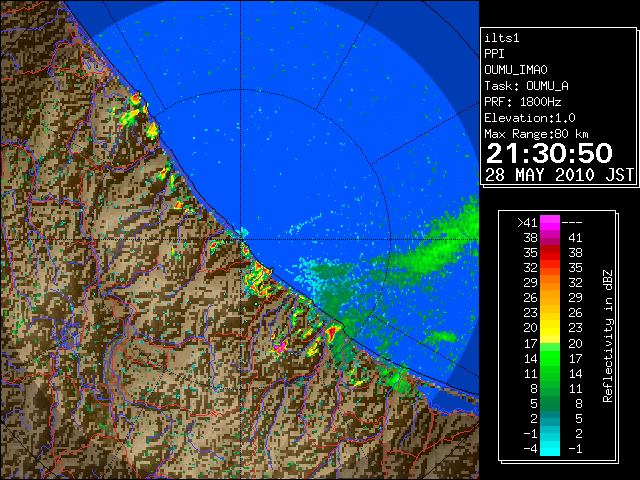Select the 'Elevation:1.0' text
The height and width of the screenshot is (480, 640).
pos(530,118)
